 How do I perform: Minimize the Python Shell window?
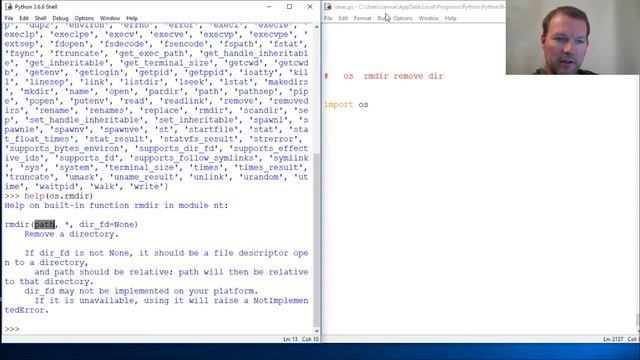[x=269, y=7]
